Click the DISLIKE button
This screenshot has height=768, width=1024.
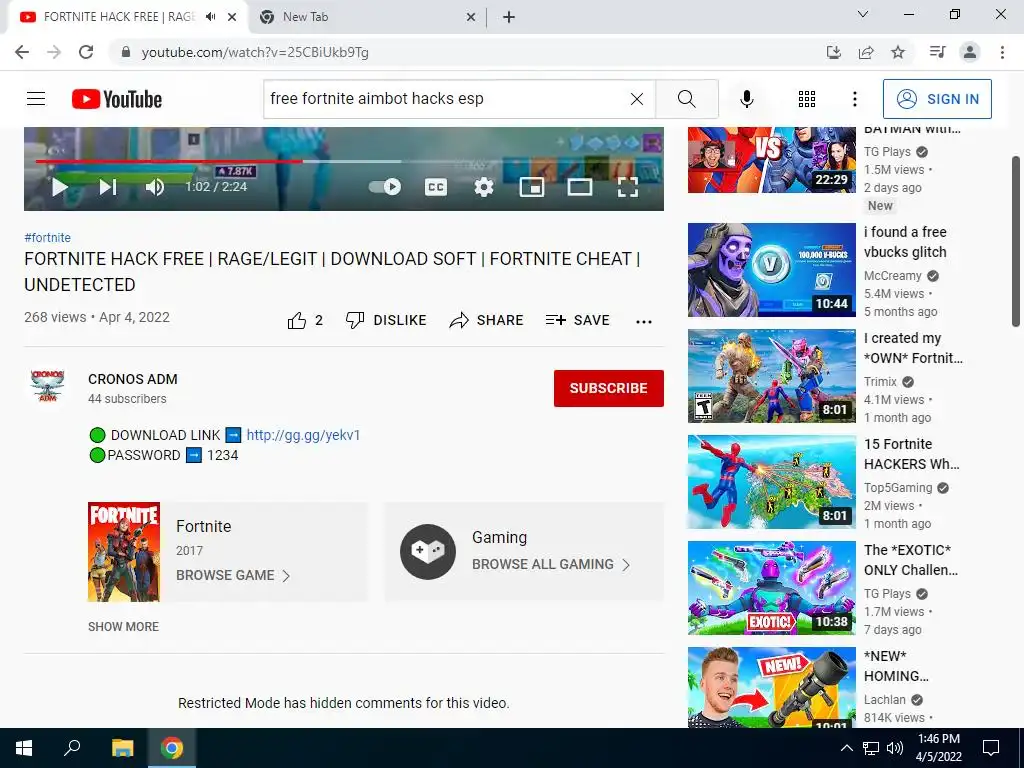pyautogui.click(x=386, y=320)
